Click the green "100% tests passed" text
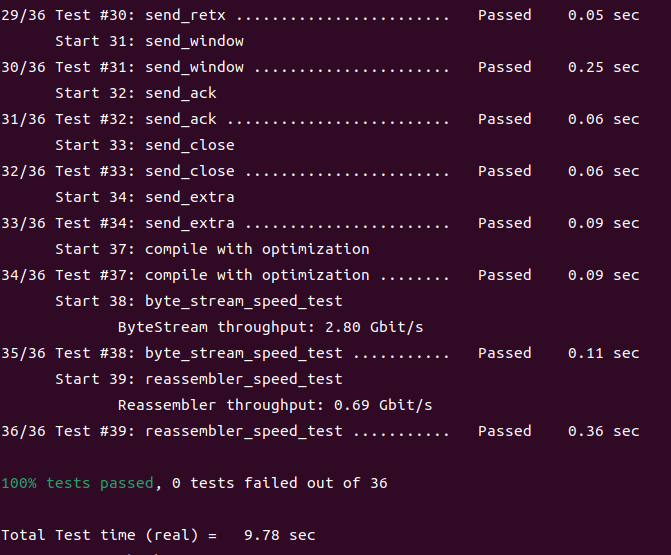The width and height of the screenshot is (671, 555). click(x=77, y=483)
